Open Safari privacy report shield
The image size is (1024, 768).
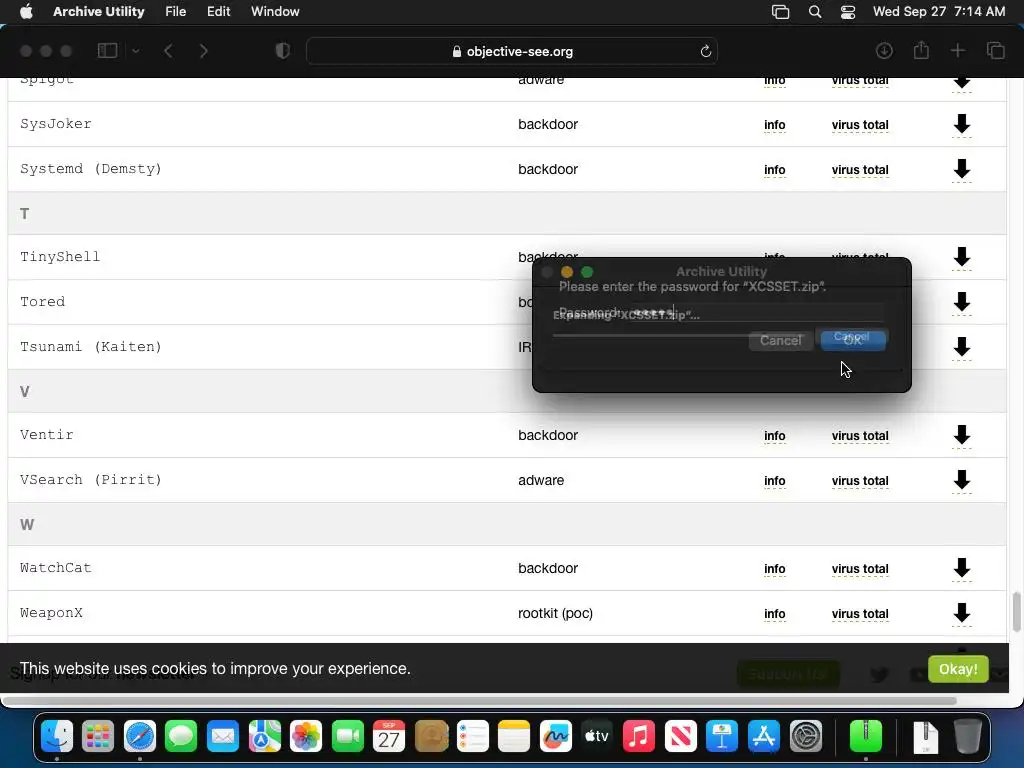pyautogui.click(x=282, y=51)
